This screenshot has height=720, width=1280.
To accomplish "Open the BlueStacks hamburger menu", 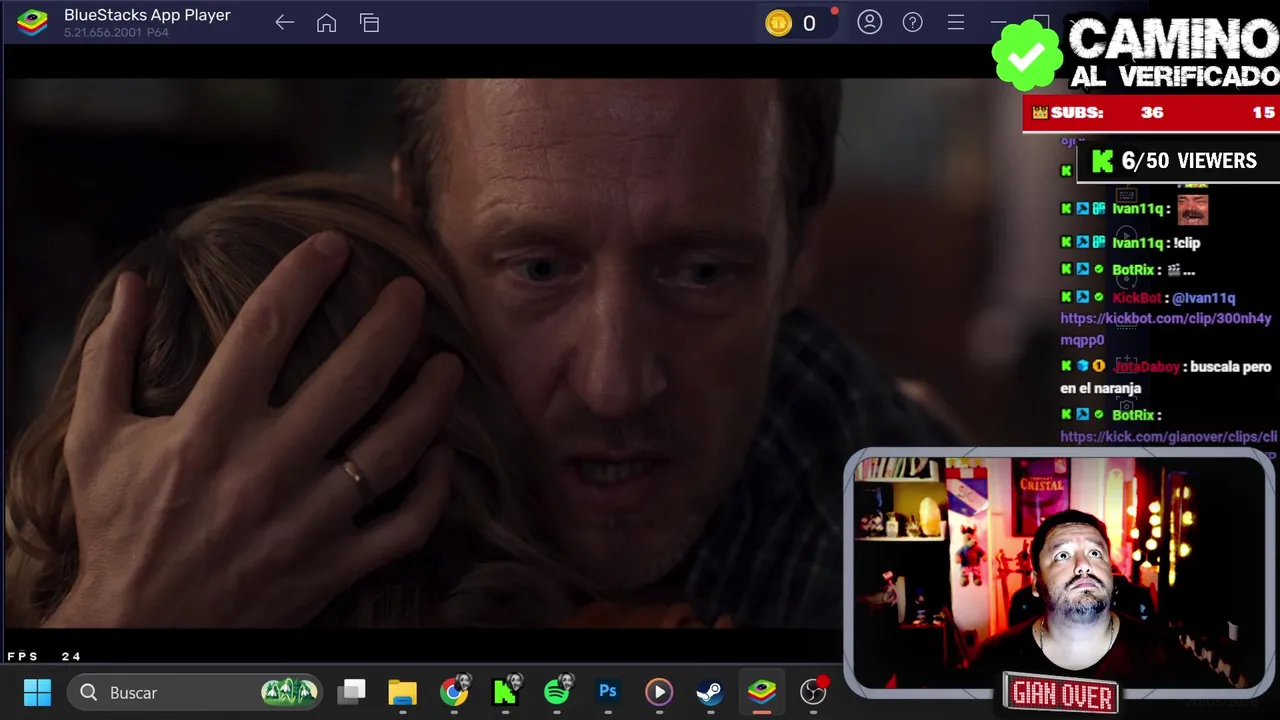I will pos(956,22).
